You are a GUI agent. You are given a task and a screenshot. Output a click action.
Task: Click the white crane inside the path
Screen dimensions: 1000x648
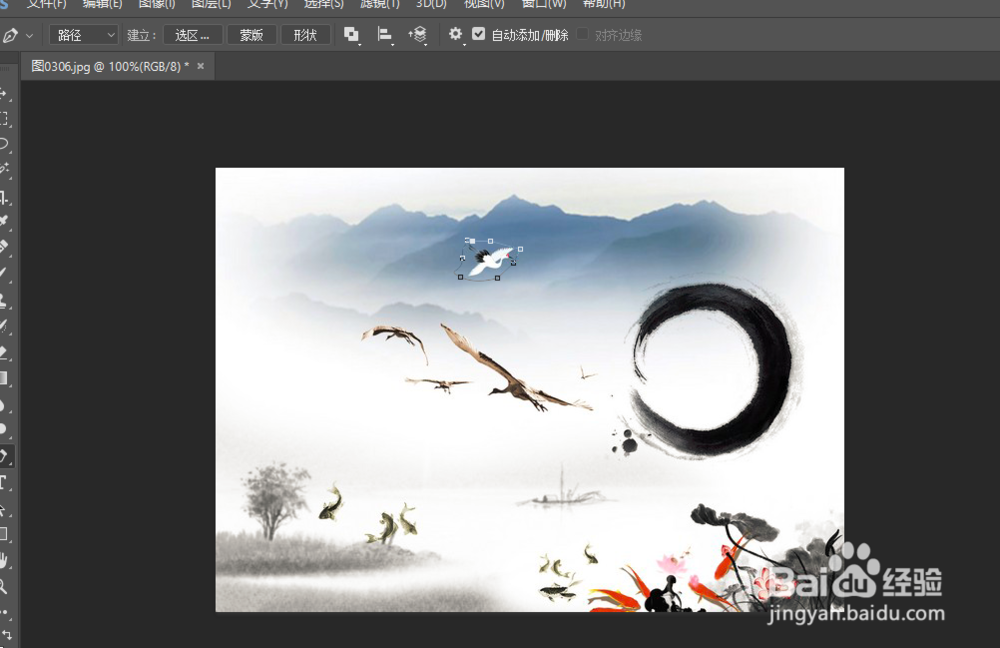[x=490, y=262]
